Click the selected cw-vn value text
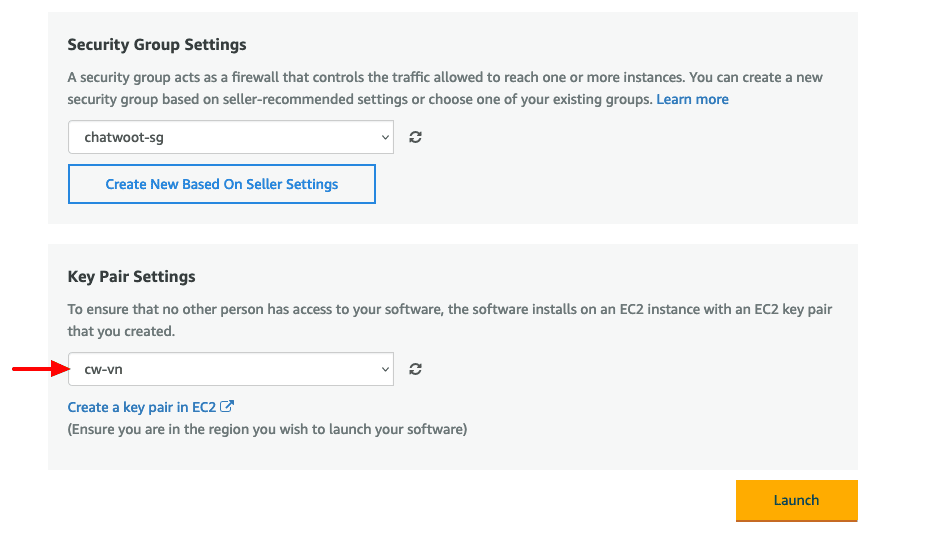The image size is (931, 538). coord(104,369)
